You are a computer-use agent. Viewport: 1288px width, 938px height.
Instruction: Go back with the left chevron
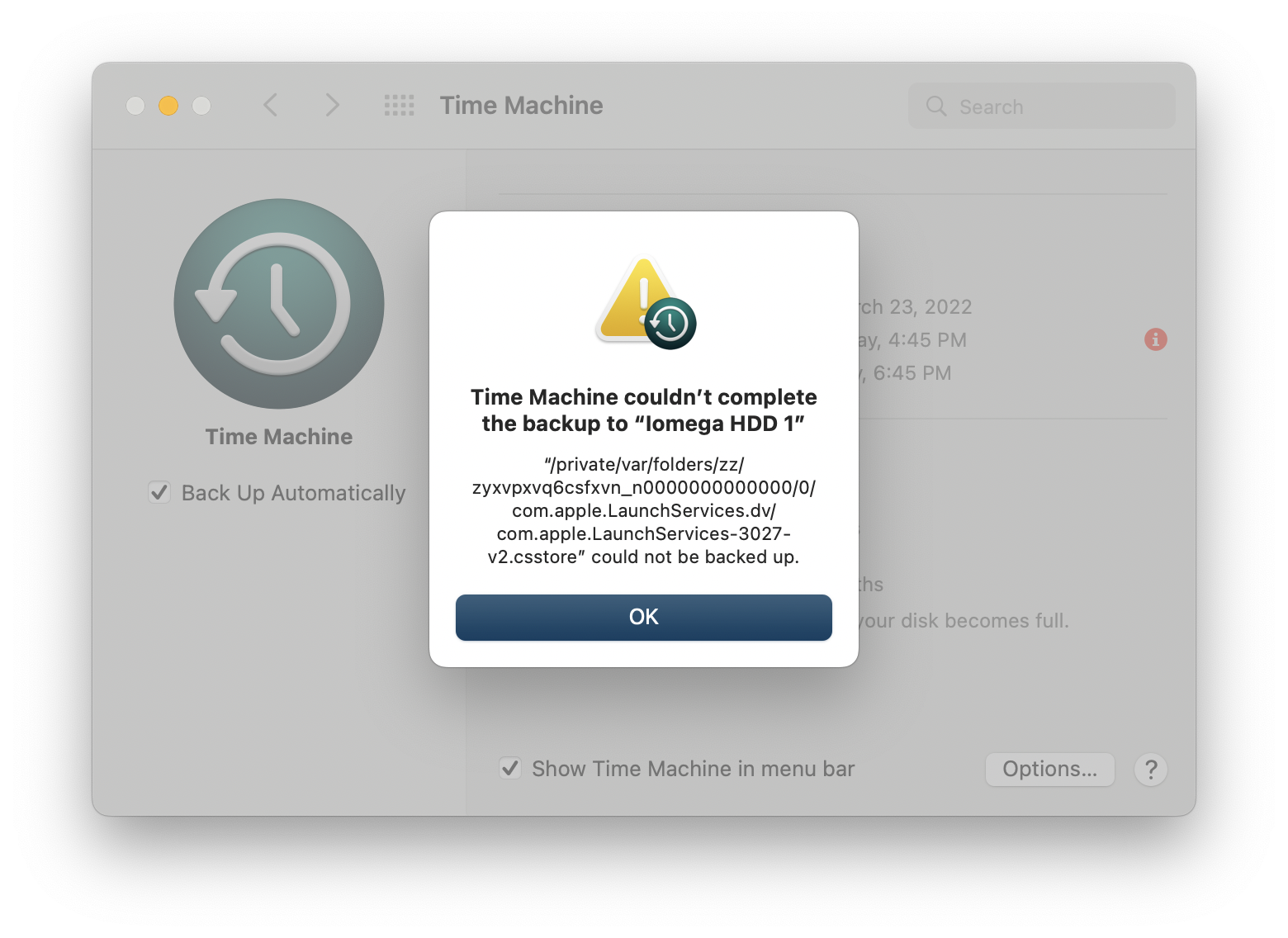[270, 105]
